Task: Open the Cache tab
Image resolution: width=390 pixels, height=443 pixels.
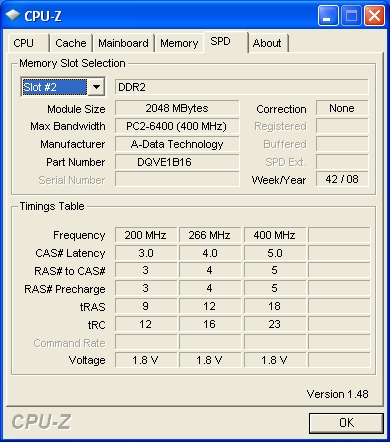Action: (x=71, y=43)
